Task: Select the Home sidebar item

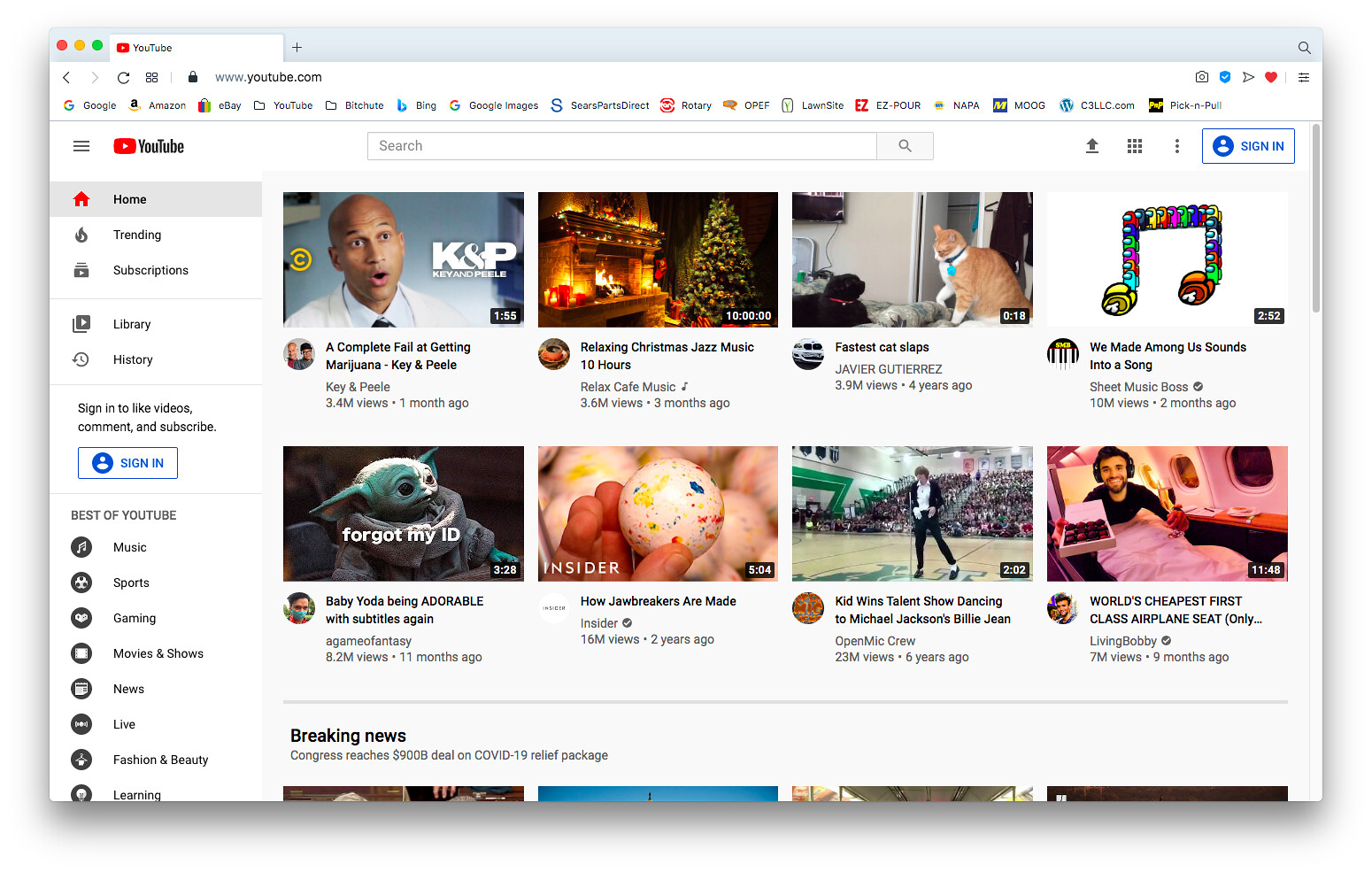Action: pyautogui.click(x=156, y=199)
